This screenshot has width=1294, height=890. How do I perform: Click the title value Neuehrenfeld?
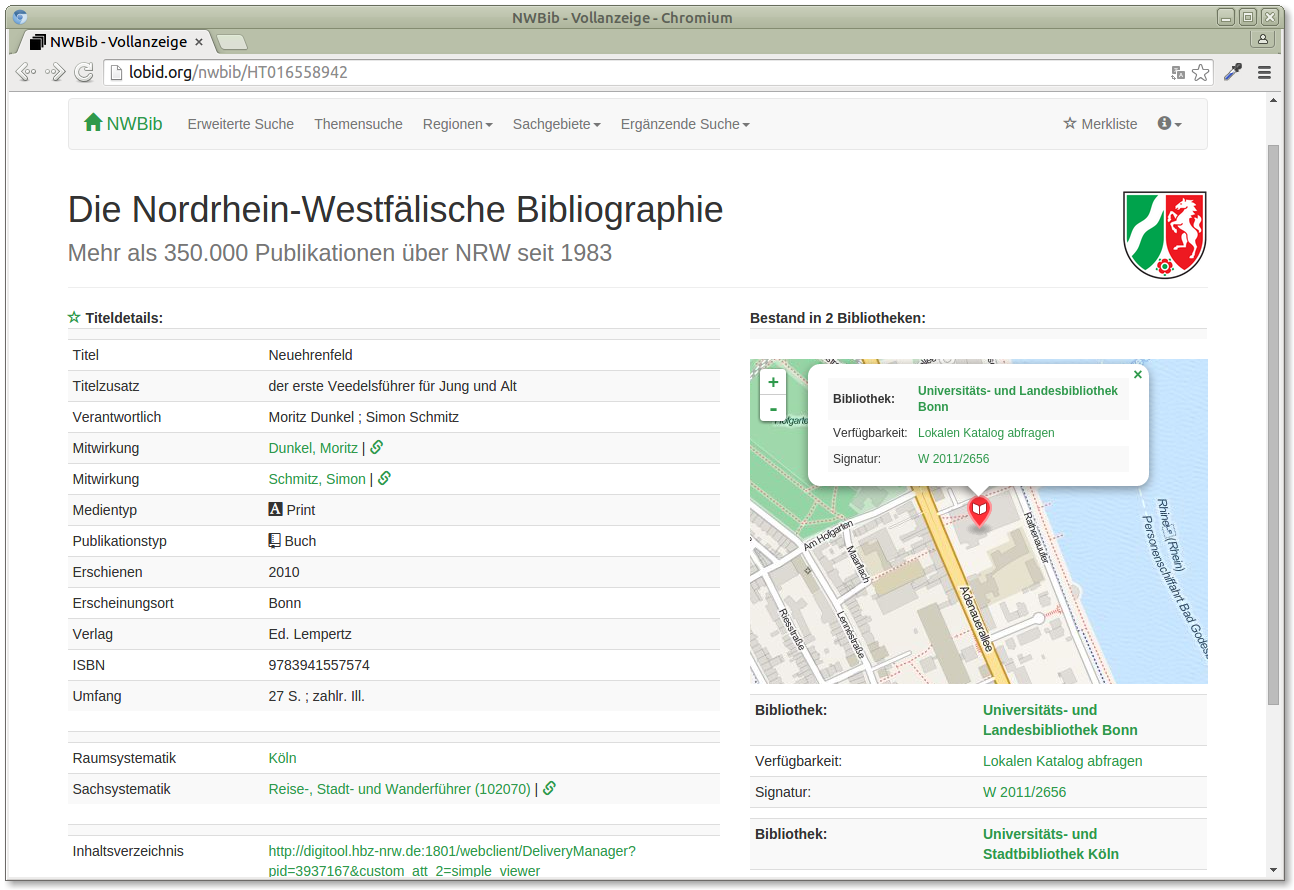[x=311, y=355]
